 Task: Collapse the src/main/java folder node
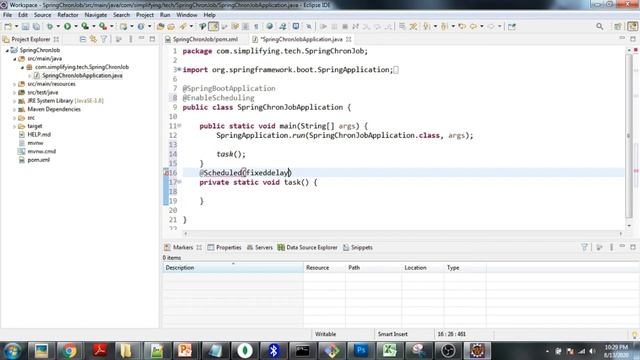tap(15, 59)
